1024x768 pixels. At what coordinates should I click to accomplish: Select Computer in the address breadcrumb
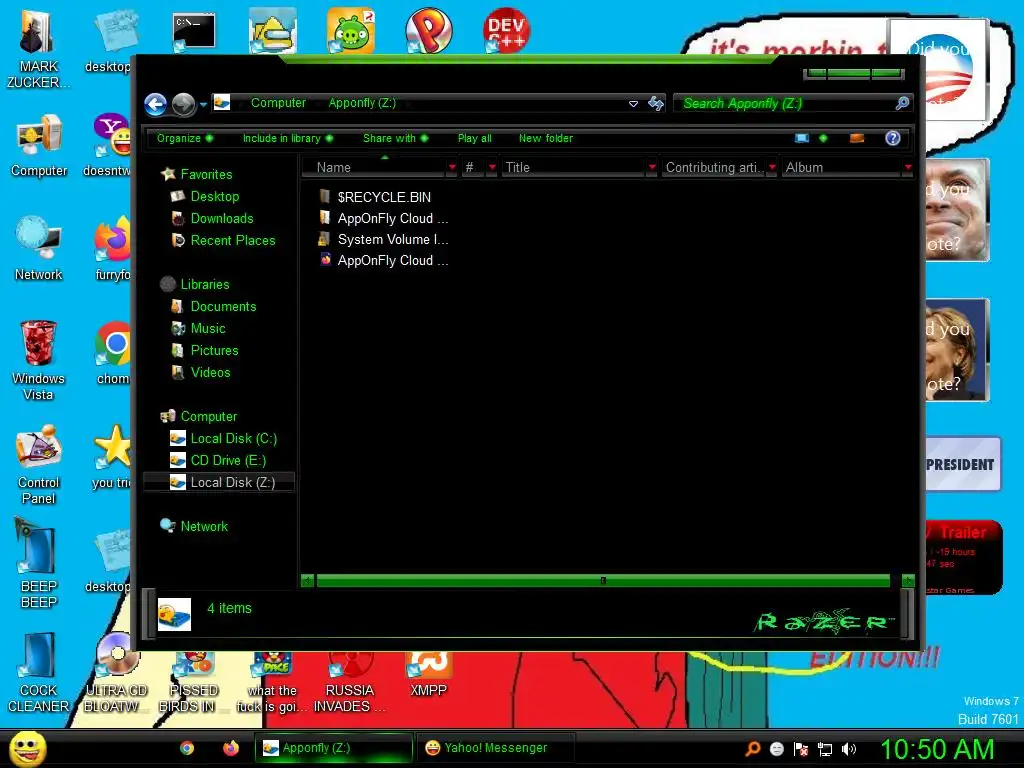tap(278, 103)
